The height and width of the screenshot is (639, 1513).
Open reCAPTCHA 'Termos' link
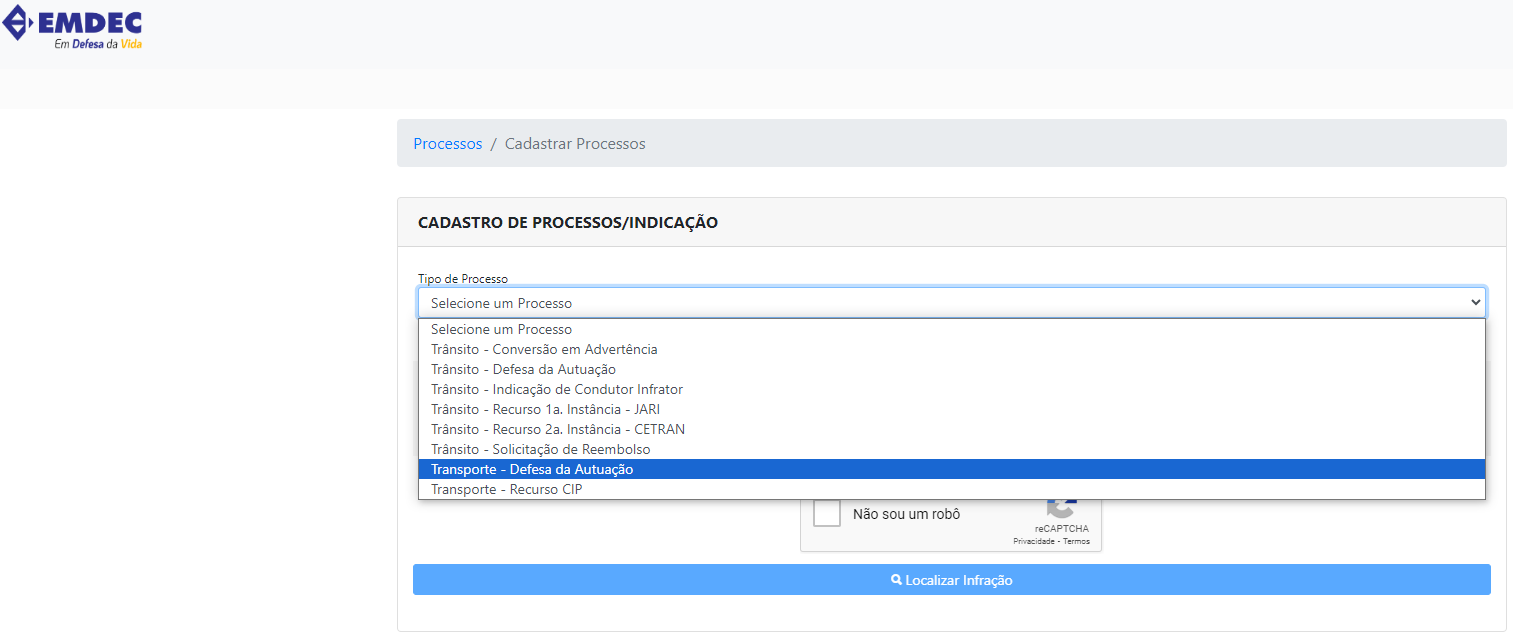pos(1077,541)
